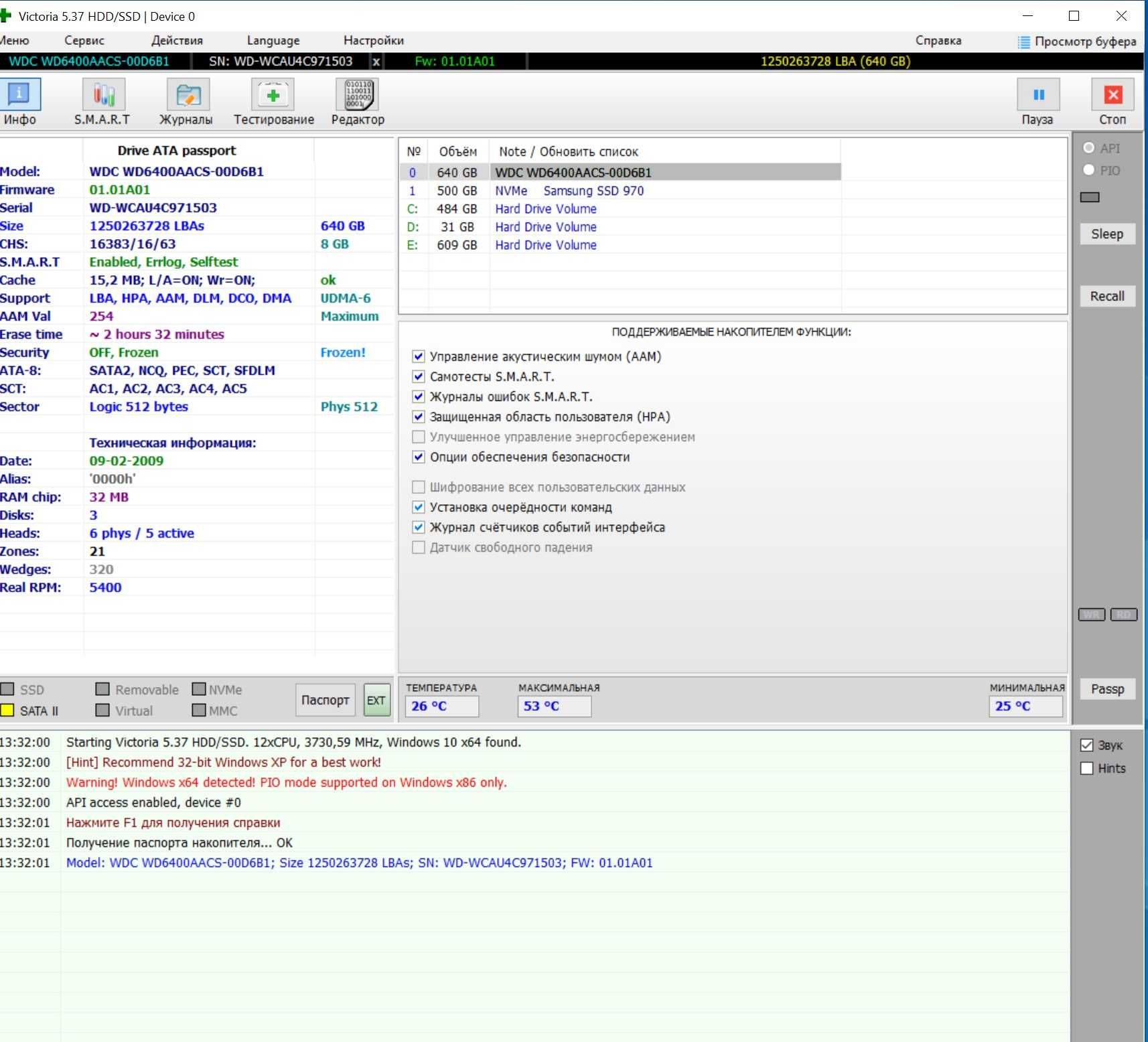Toggle the Virtual indicator box
Screen dimensions: 1148x1042
pos(102,710)
